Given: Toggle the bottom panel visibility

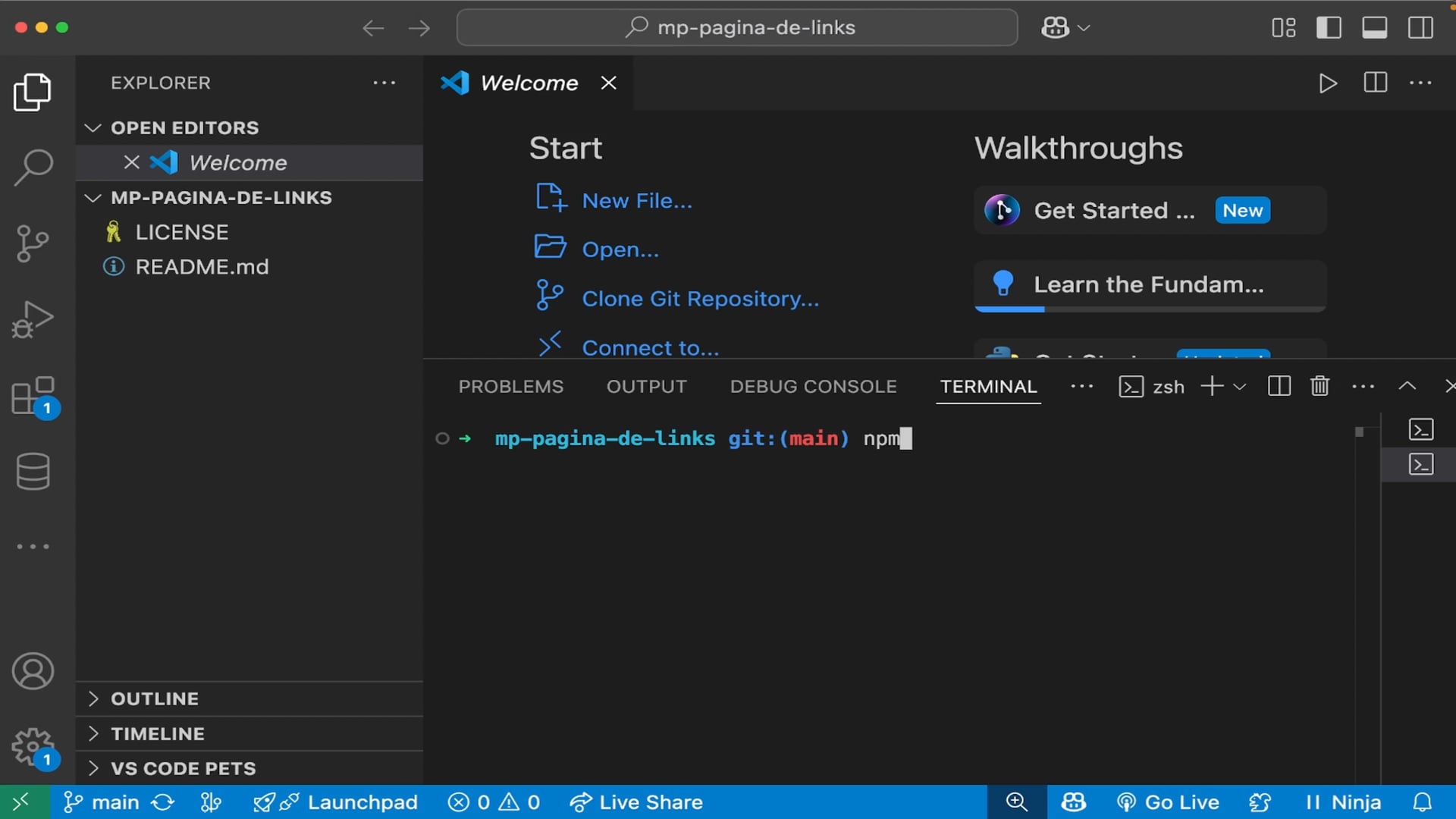Looking at the screenshot, I should [x=1374, y=28].
